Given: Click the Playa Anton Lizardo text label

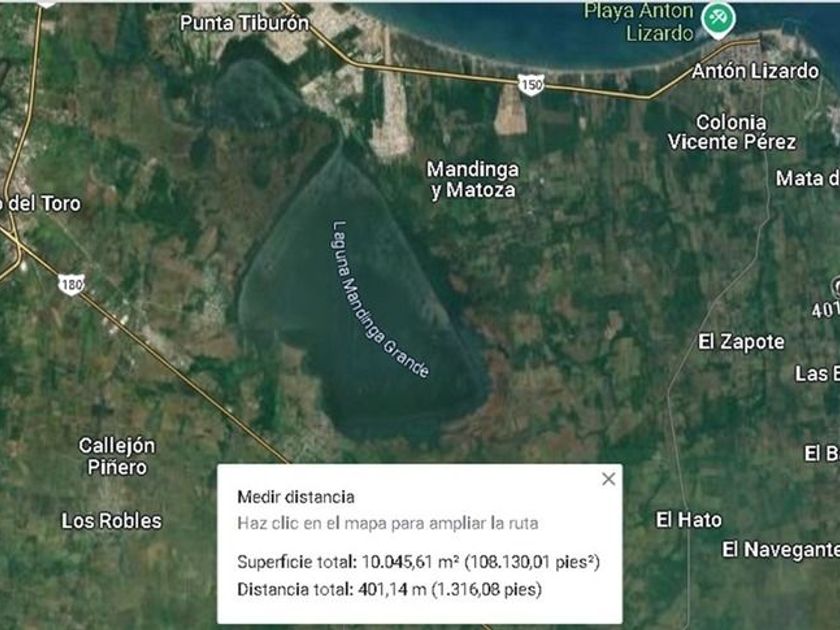Looking at the screenshot, I should tap(639, 21).
